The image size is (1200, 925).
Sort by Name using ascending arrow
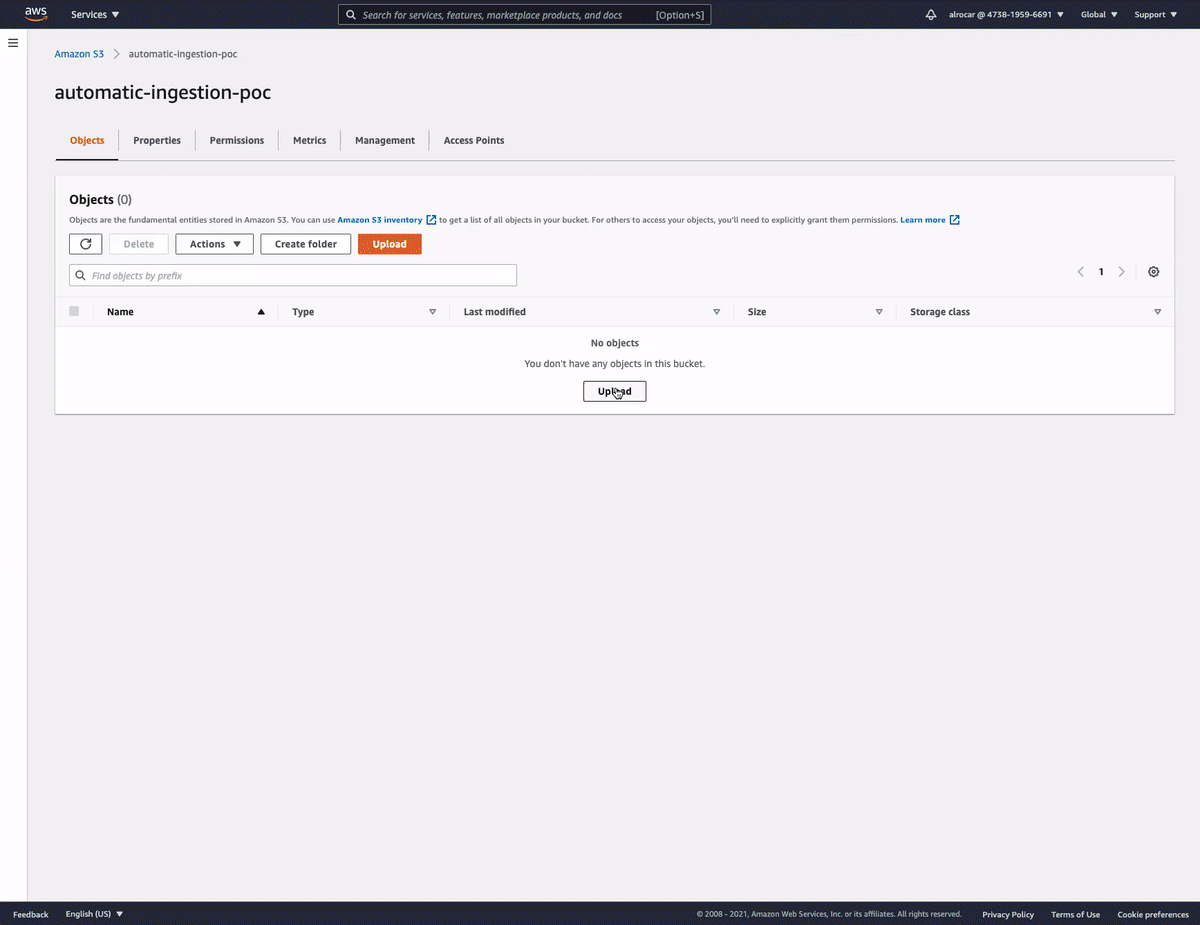(x=261, y=312)
